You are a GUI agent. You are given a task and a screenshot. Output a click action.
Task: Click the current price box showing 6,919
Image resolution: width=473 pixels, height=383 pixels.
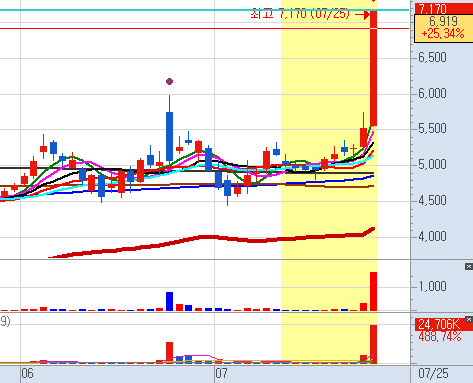(443, 28)
